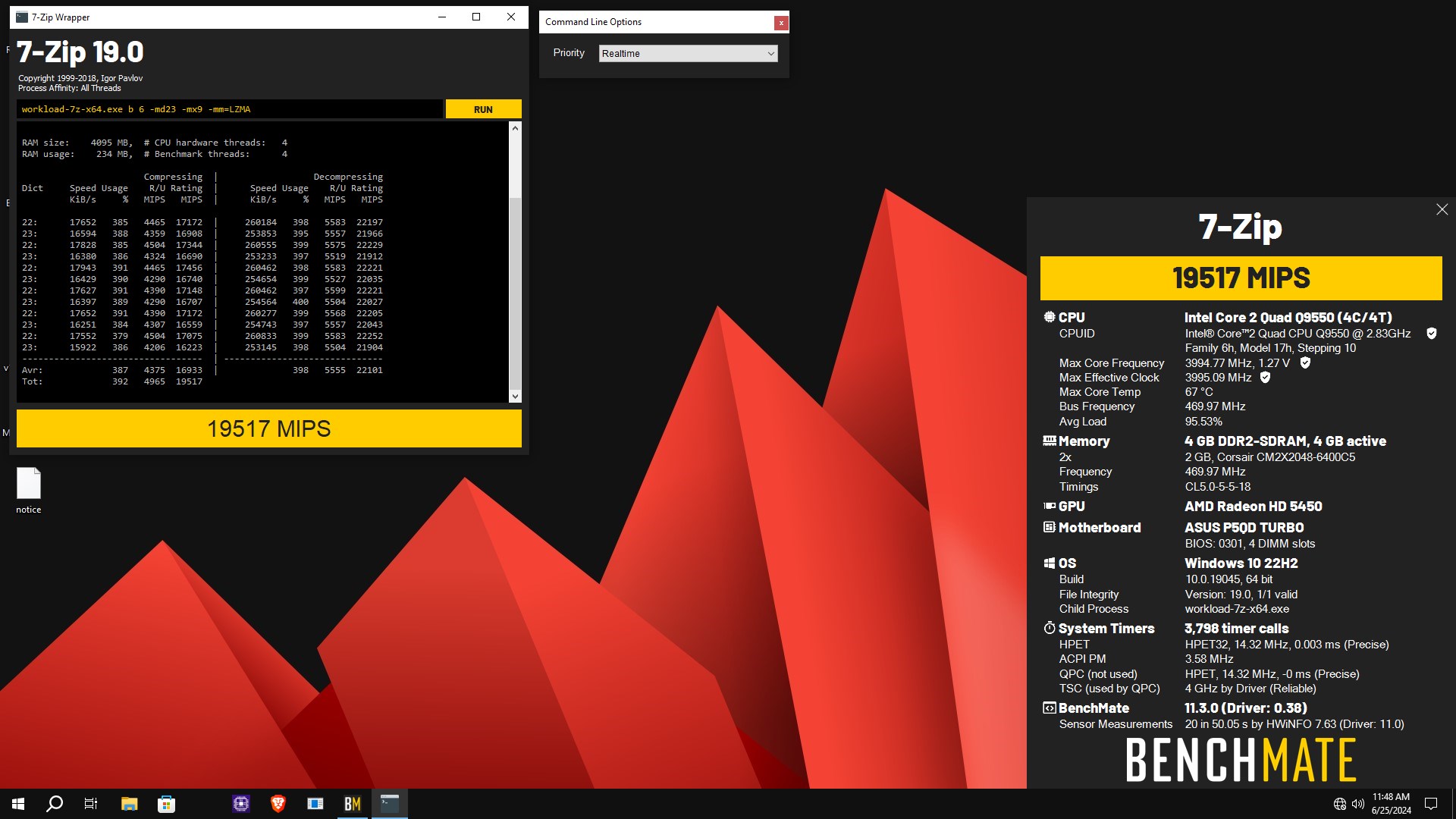Click the System Timers stopwatch icon
Screen dimensions: 1456x819
[x=1050, y=628]
